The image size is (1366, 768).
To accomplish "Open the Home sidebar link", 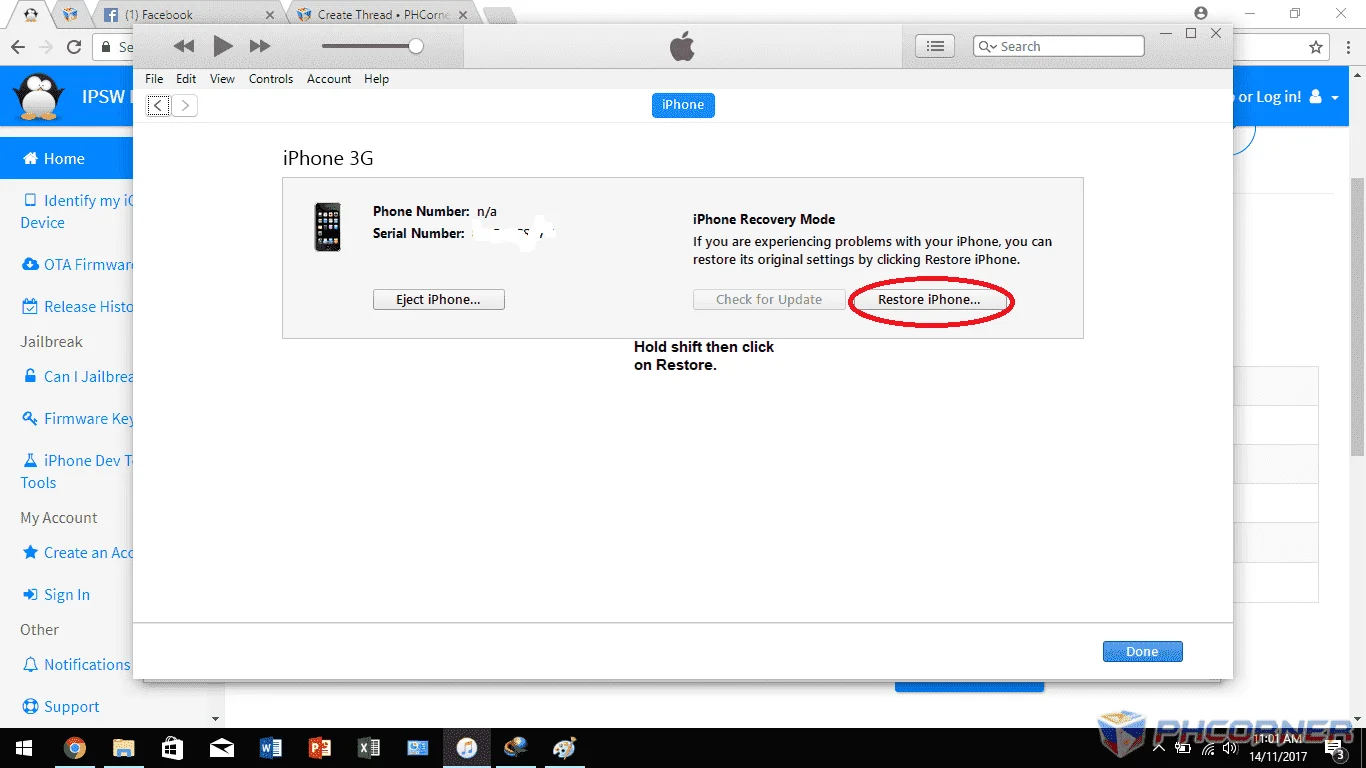I will pyautogui.click(x=66, y=159).
